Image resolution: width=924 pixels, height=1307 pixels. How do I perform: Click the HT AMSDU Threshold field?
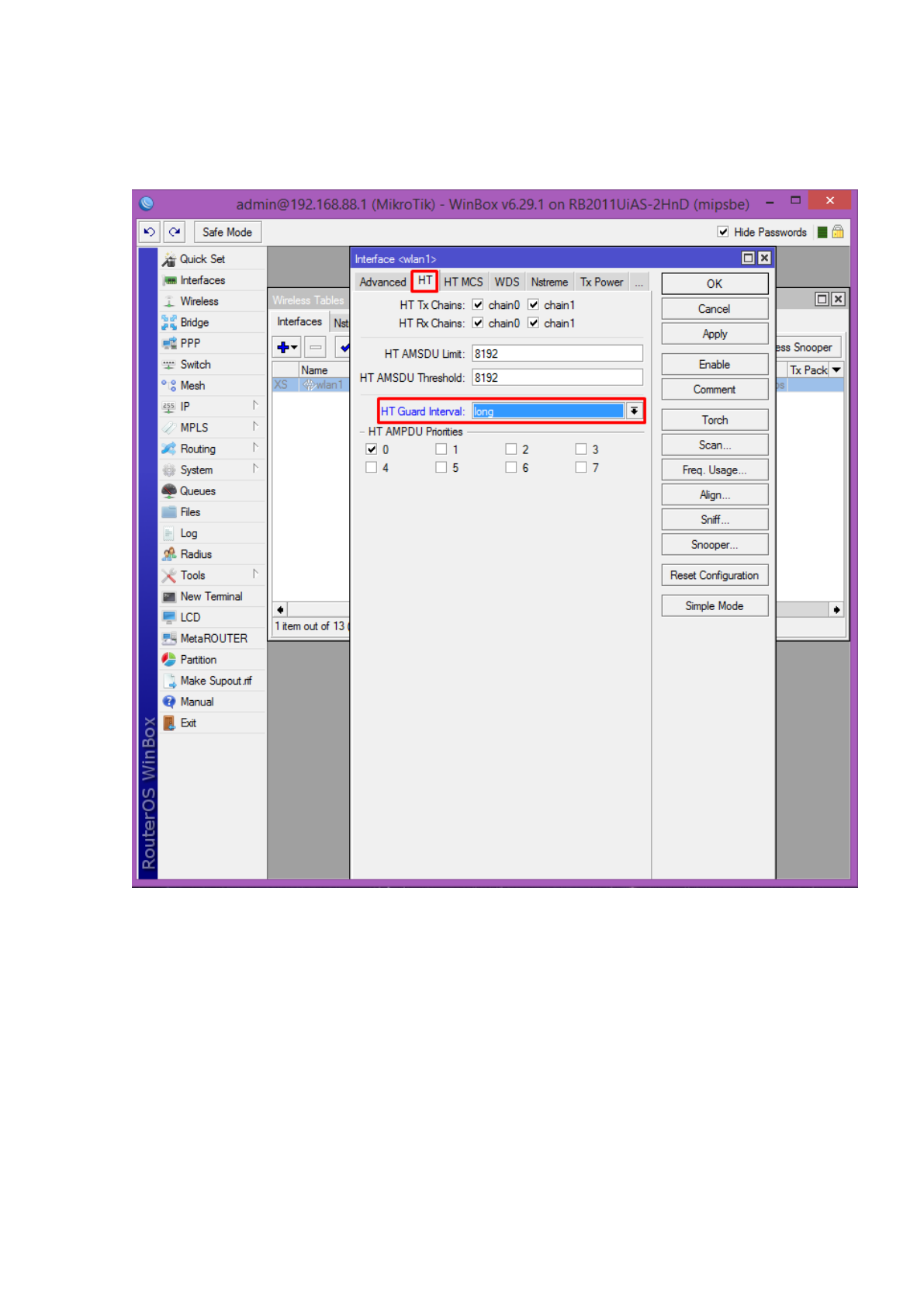tap(557, 377)
